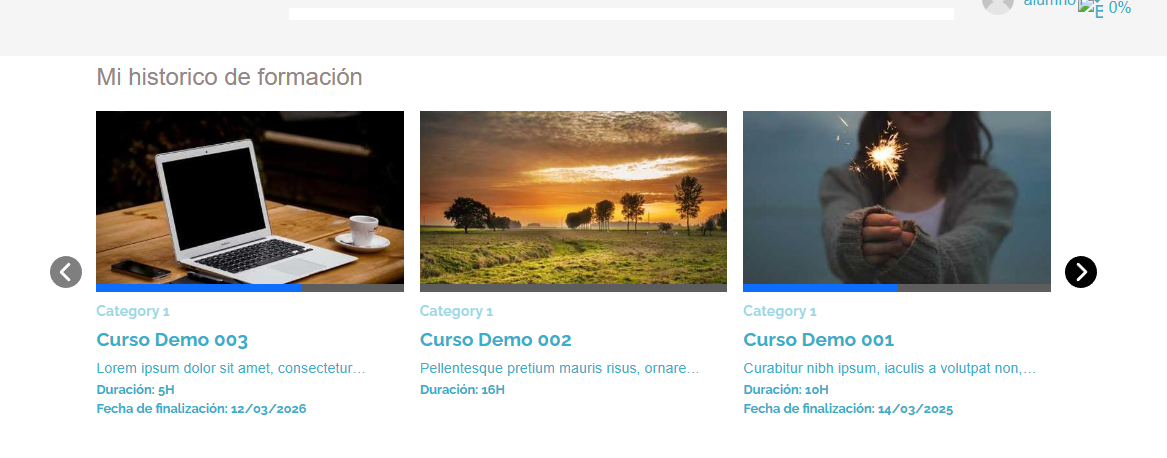Viewport: 1167px width, 458px height.
Task: Open the Curso Demo 002 title link
Action: pyautogui.click(x=496, y=340)
